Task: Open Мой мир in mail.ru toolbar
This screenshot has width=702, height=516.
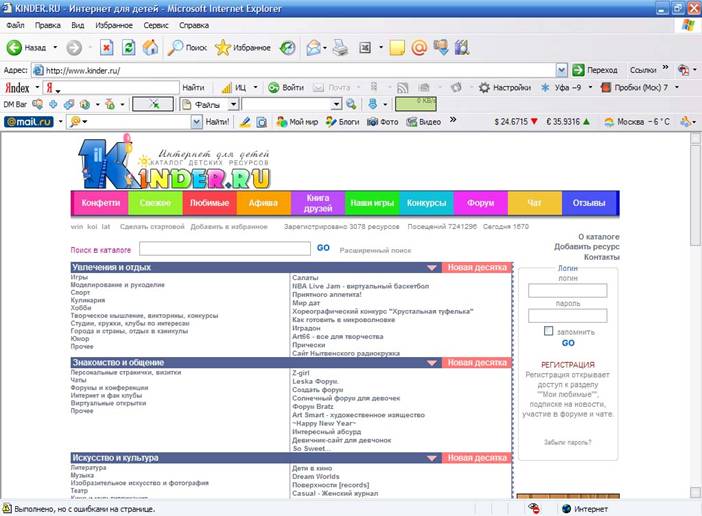Action: pos(297,122)
